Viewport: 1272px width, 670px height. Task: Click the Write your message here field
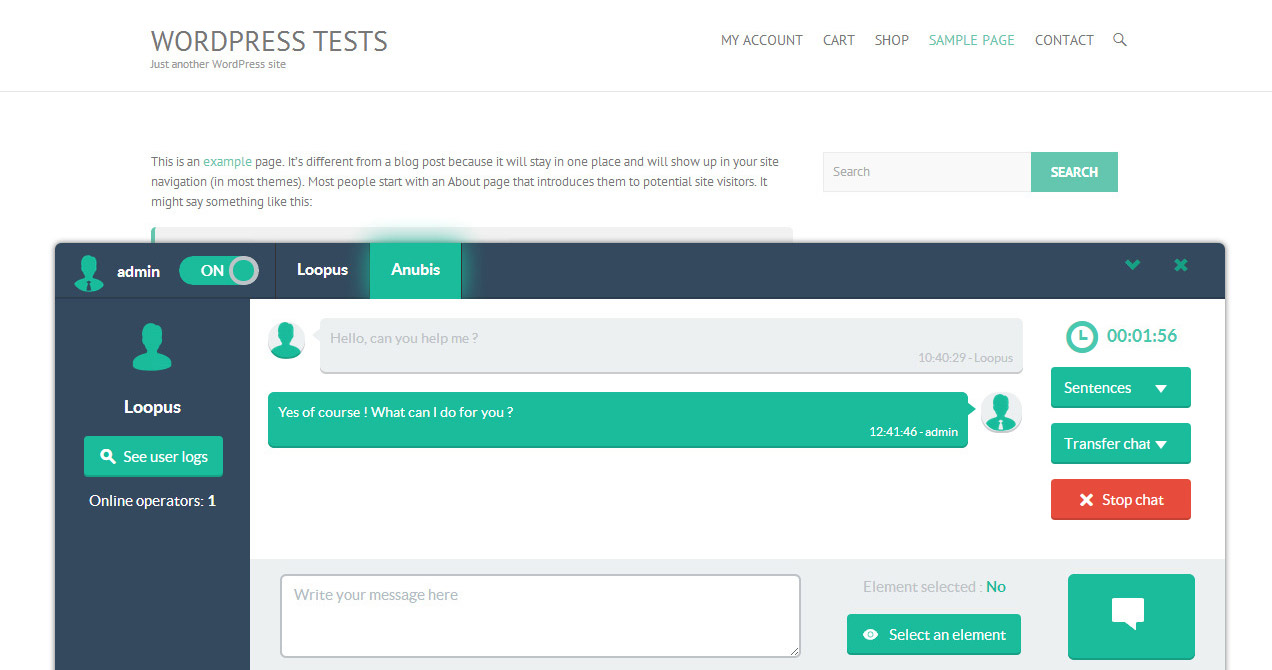(x=540, y=615)
